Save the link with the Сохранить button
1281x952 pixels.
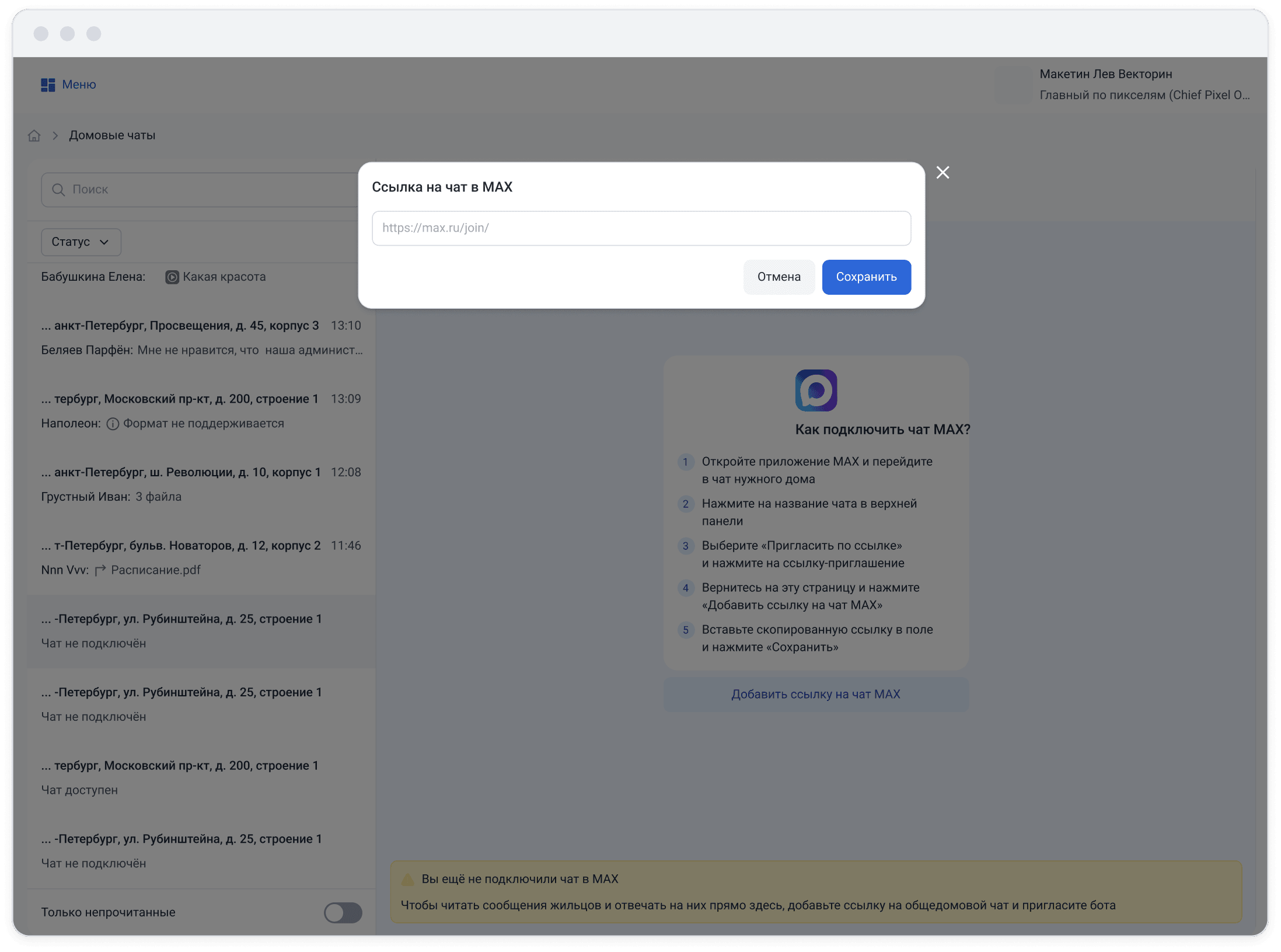coord(867,277)
